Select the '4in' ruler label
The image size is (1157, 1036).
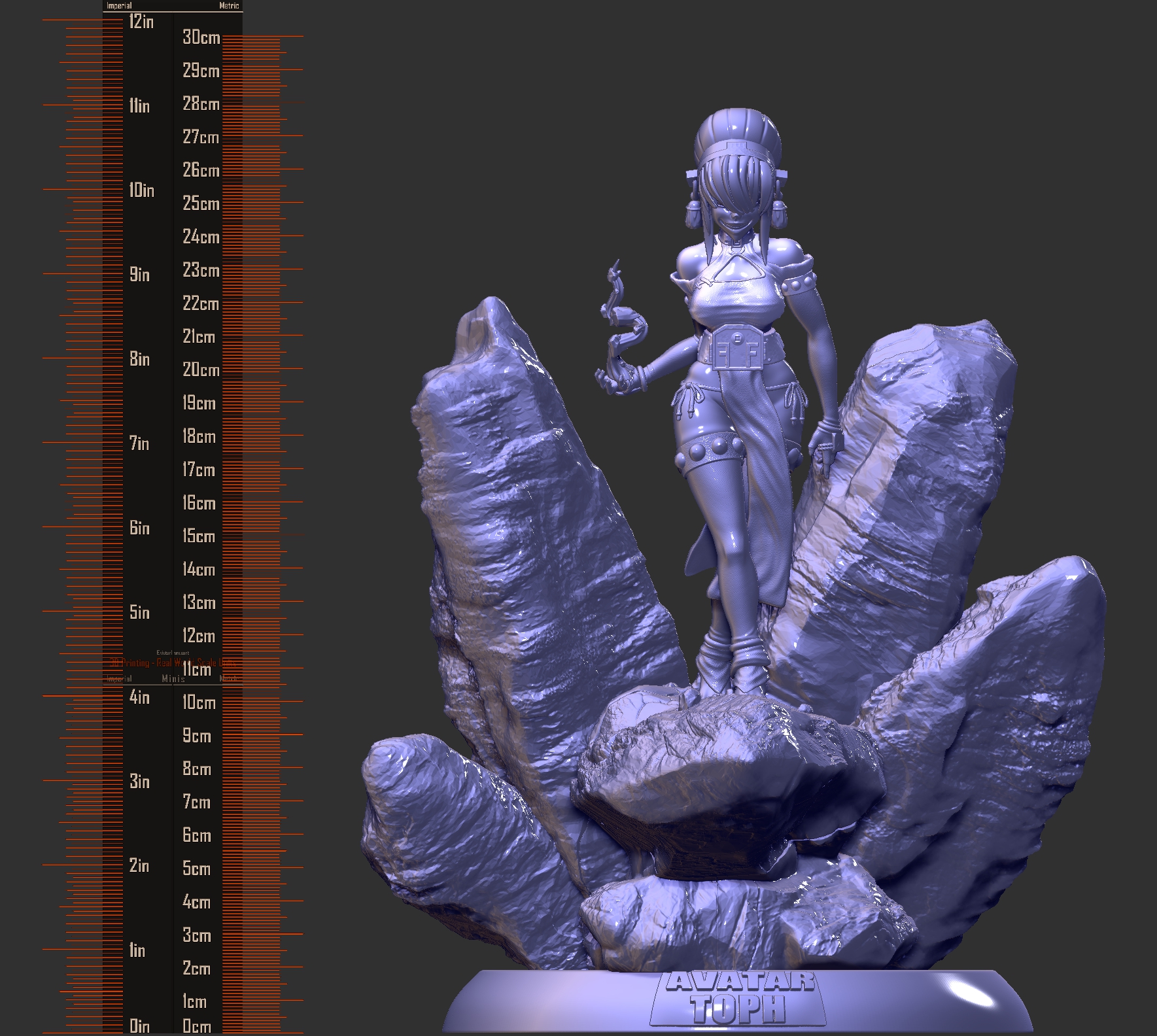139,697
